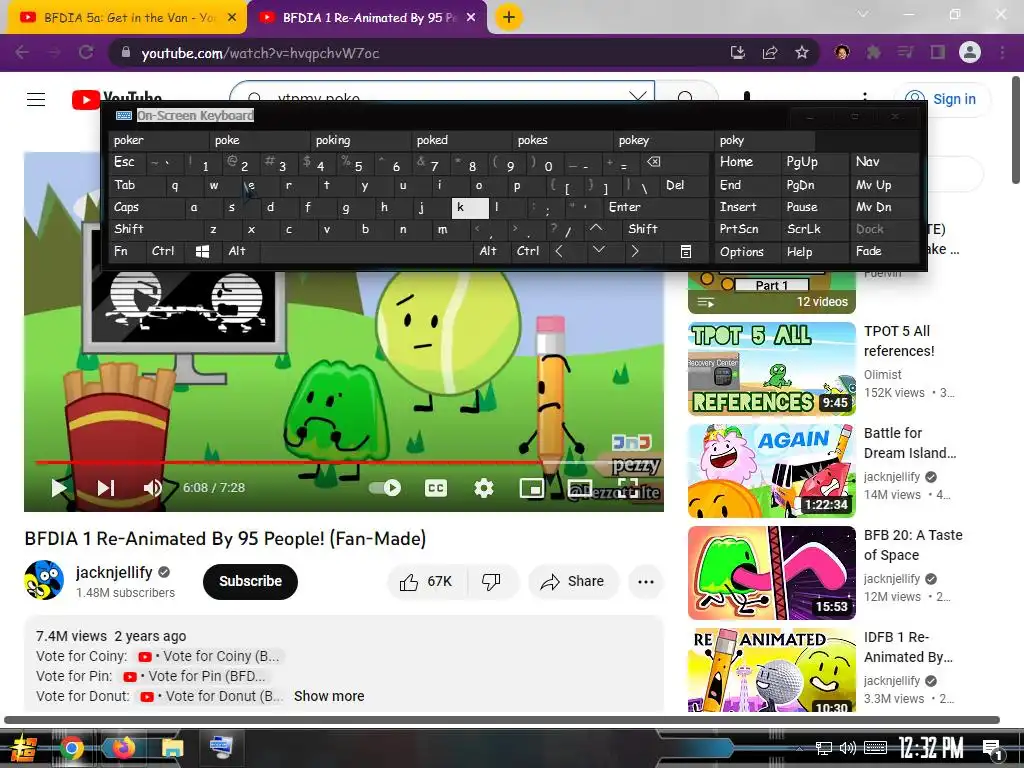
Task: Click vertical page scrollbar
Action: (x=1016, y=131)
